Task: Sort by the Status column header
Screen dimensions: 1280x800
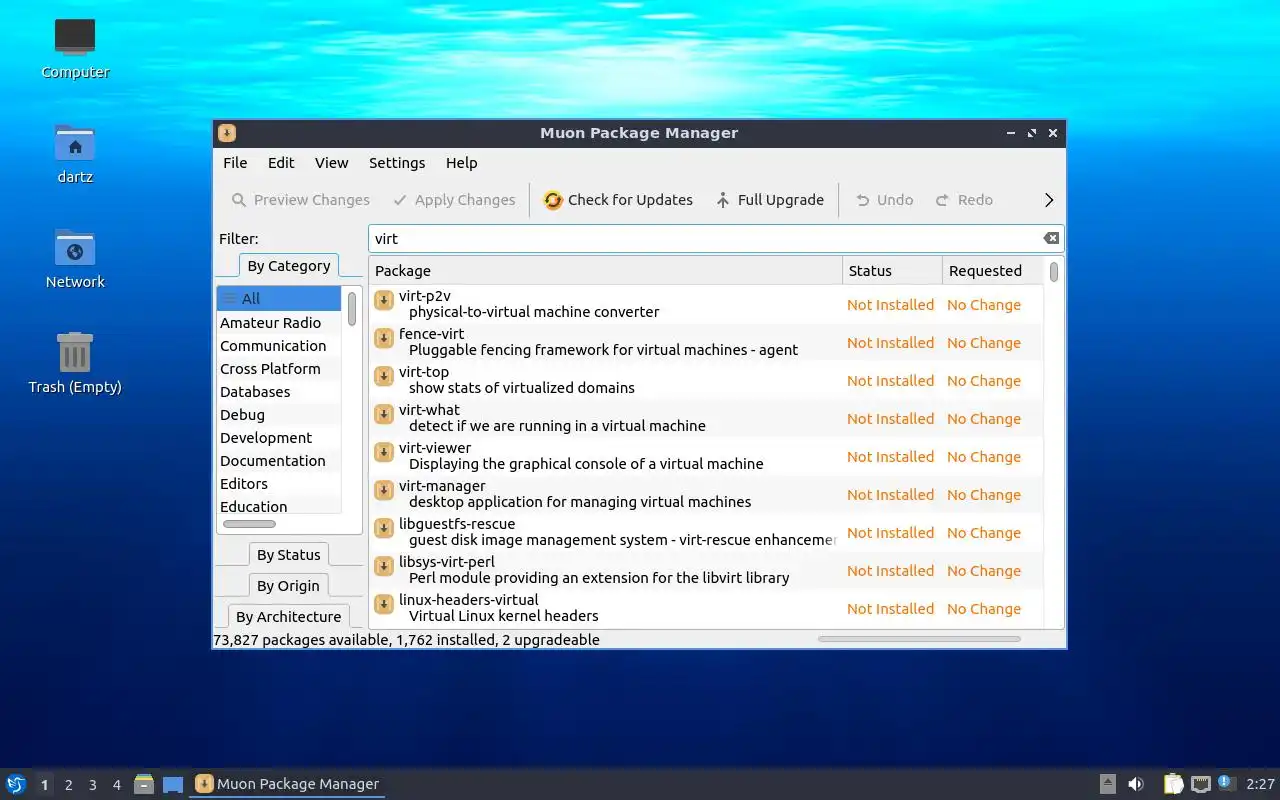Action: pyautogui.click(x=893, y=271)
